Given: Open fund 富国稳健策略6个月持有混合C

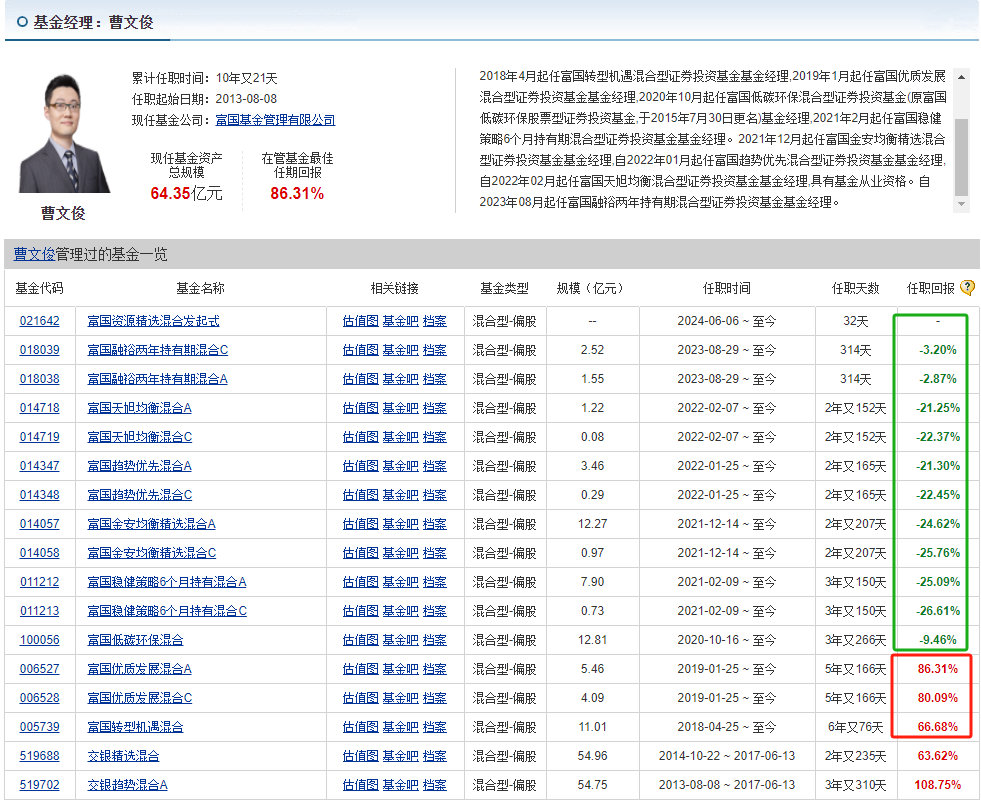Looking at the screenshot, I should click(x=167, y=611).
